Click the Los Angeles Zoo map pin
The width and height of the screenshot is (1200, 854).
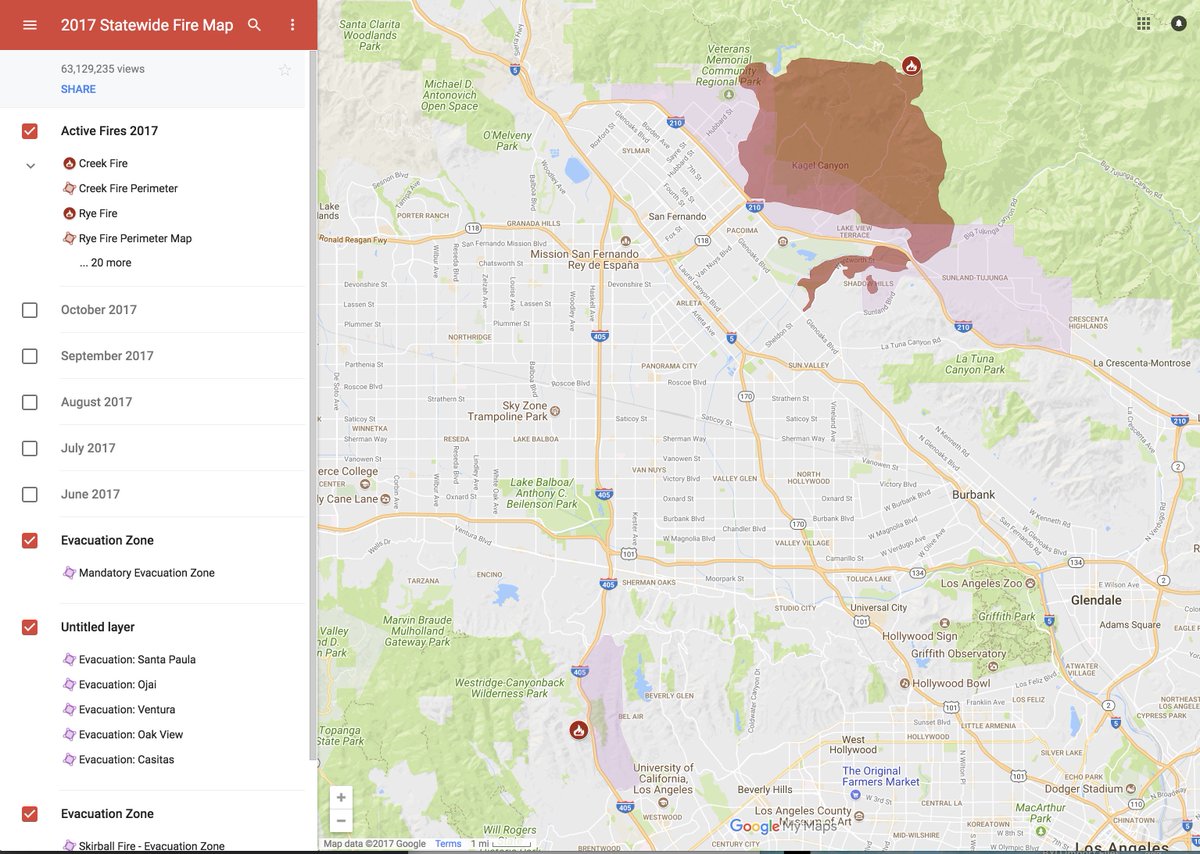1030,583
